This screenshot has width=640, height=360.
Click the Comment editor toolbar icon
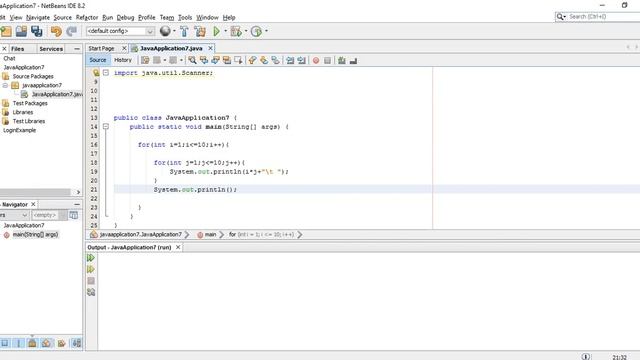point(342,60)
